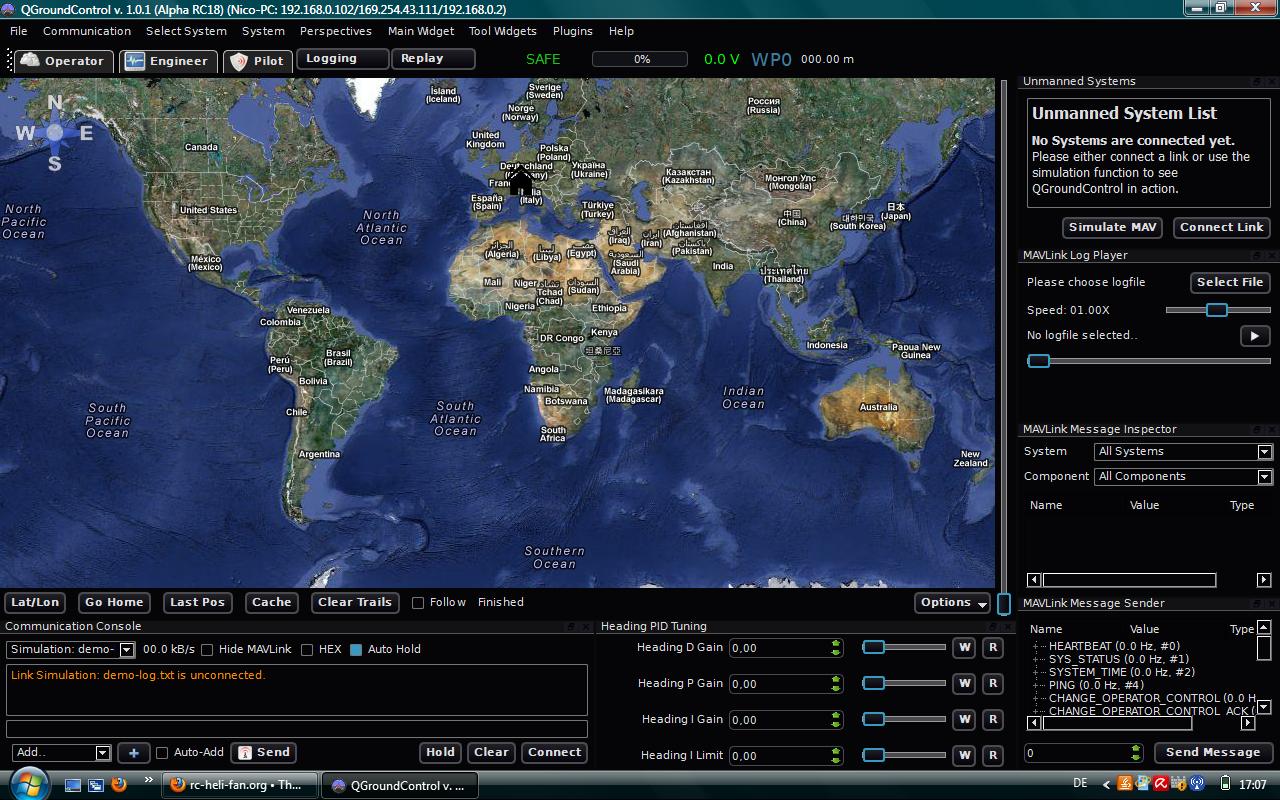Click the Heading D Gain slider

904,648
